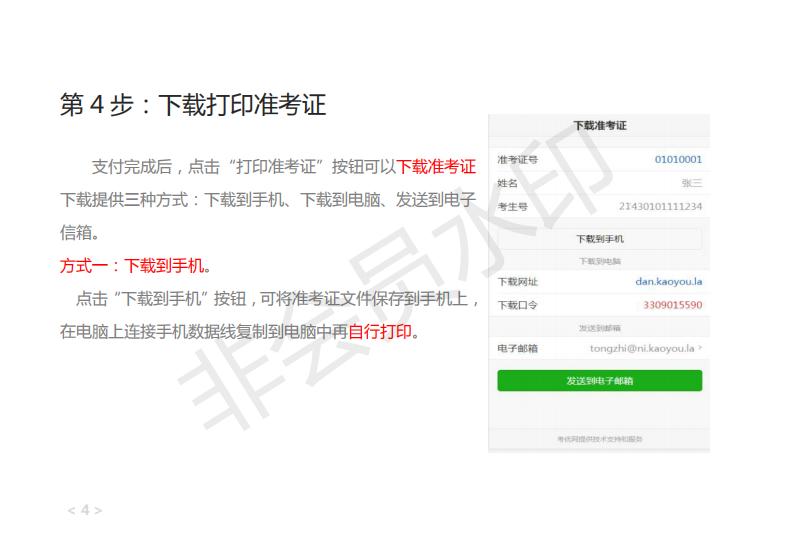Expand the 电子邮箱 row chevron arrow
Image resolution: width=793 pixels, height=559 pixels.
click(700, 348)
